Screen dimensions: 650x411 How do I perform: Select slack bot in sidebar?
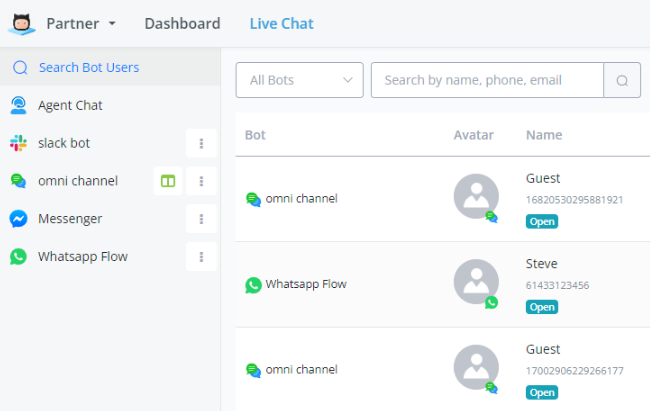coord(64,143)
